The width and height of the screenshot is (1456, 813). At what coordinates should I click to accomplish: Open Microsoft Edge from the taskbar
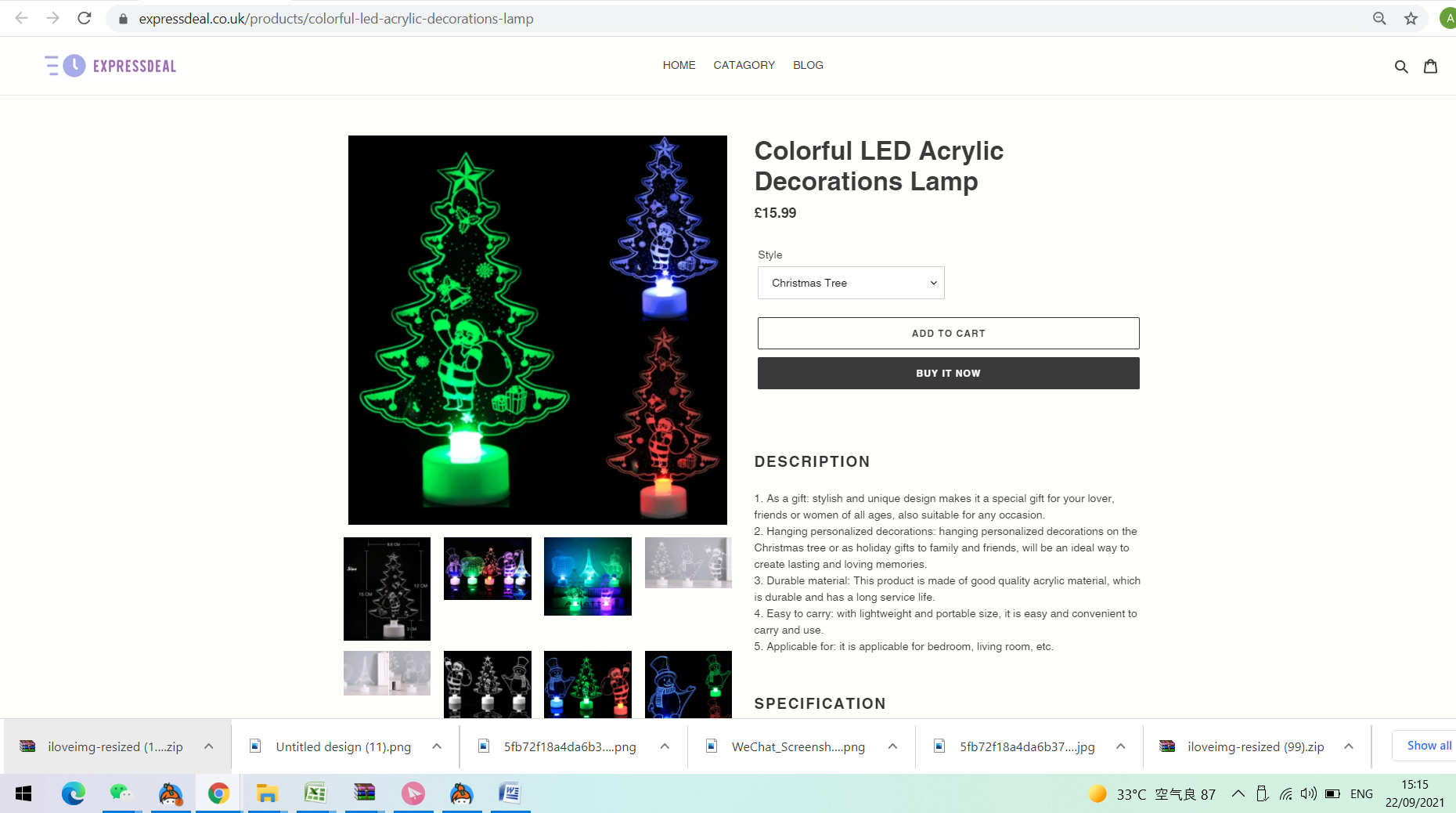(74, 793)
